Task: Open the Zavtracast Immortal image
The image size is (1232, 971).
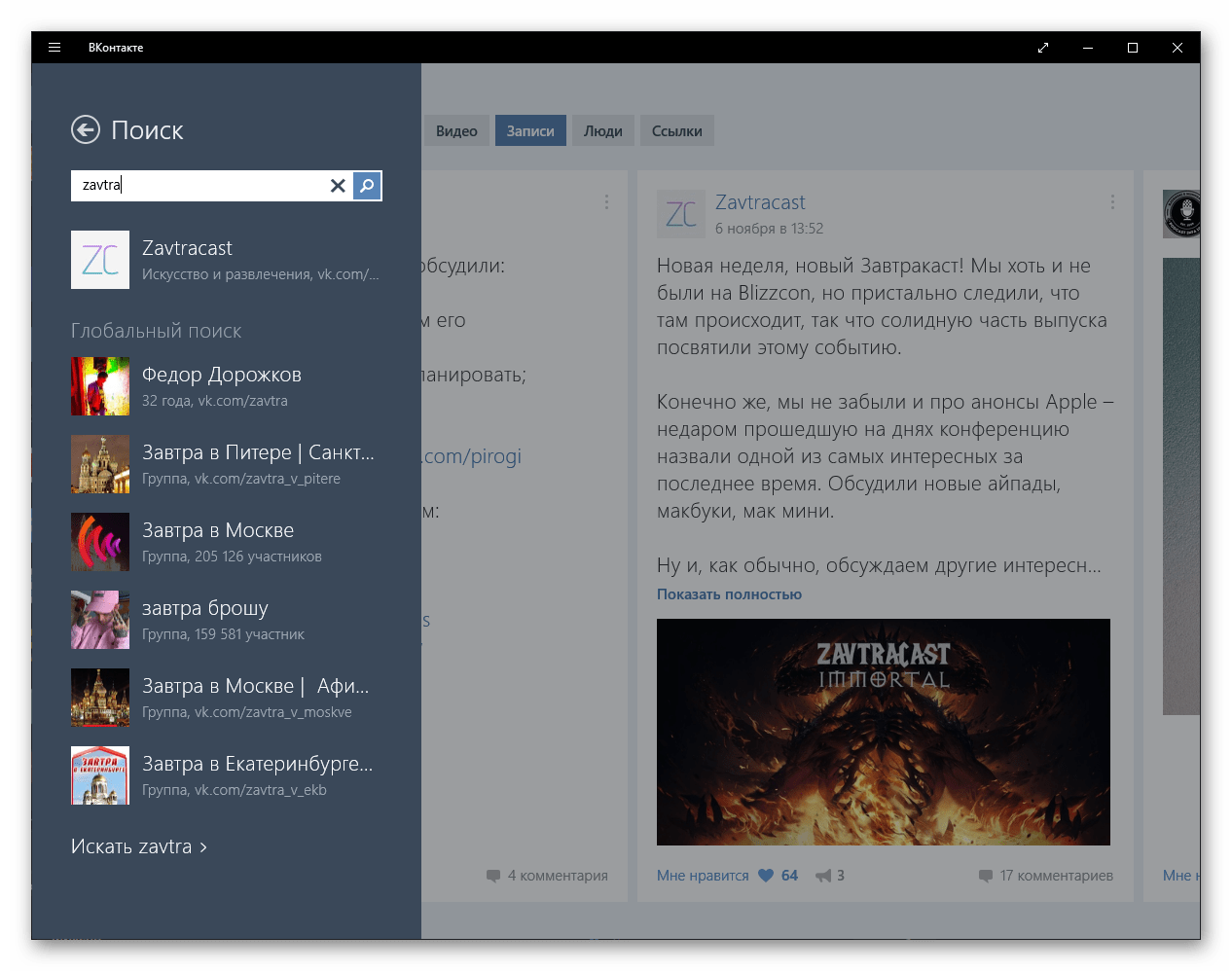Action: 884,732
